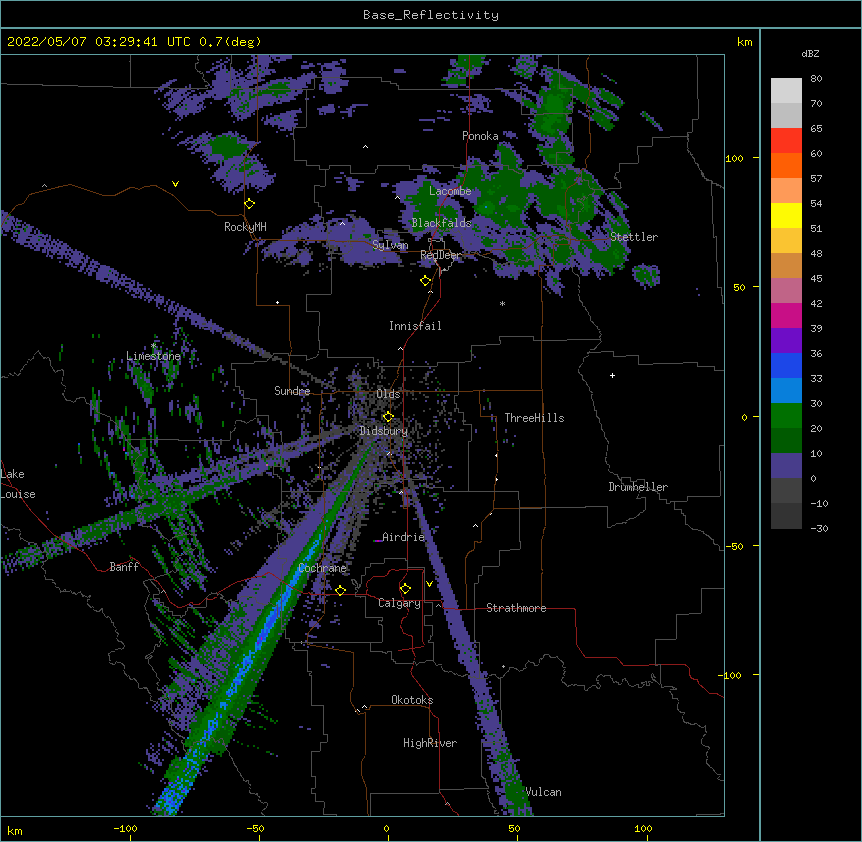Viewport: 862px width, 842px height.
Task: Click the yellow V marker east of Calgary
Action: click(429, 584)
